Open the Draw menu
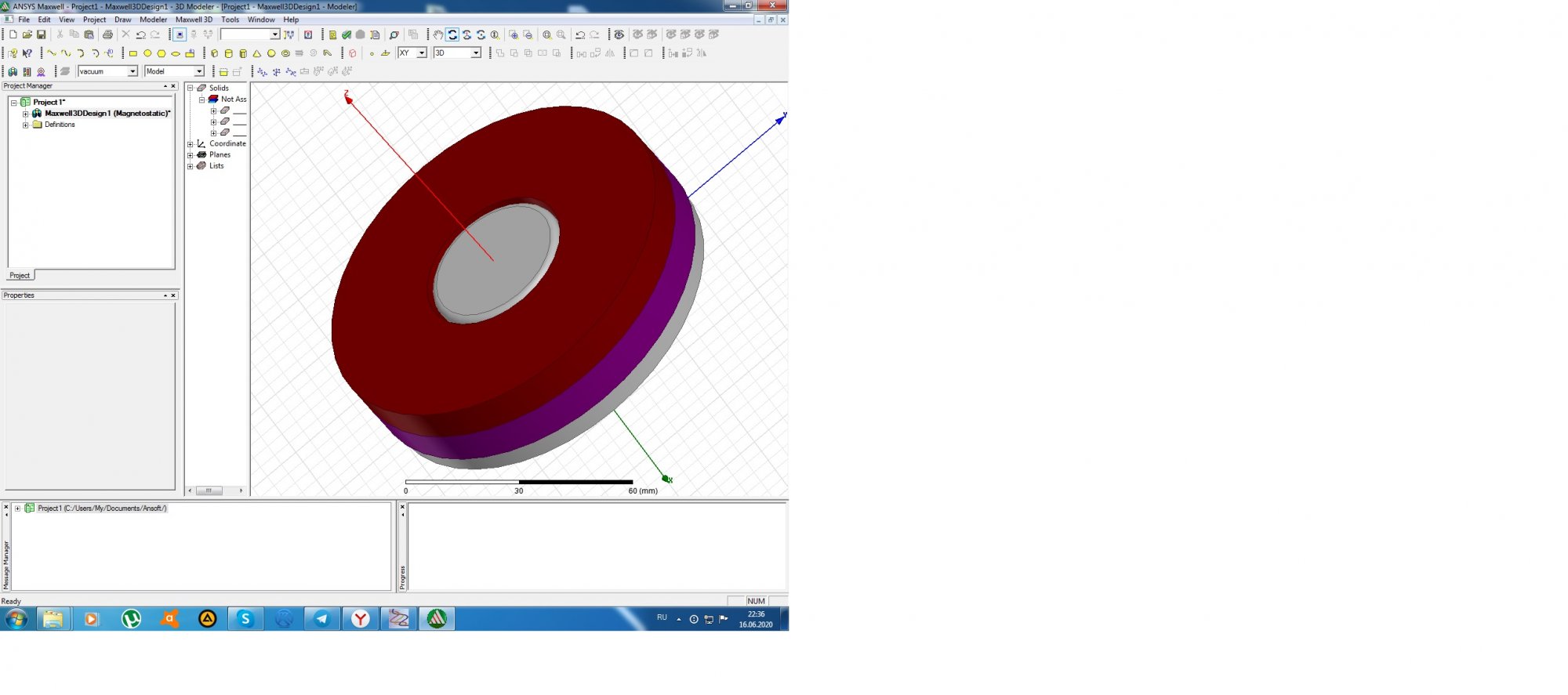Image resolution: width=1568 pixels, height=695 pixels. [123, 20]
